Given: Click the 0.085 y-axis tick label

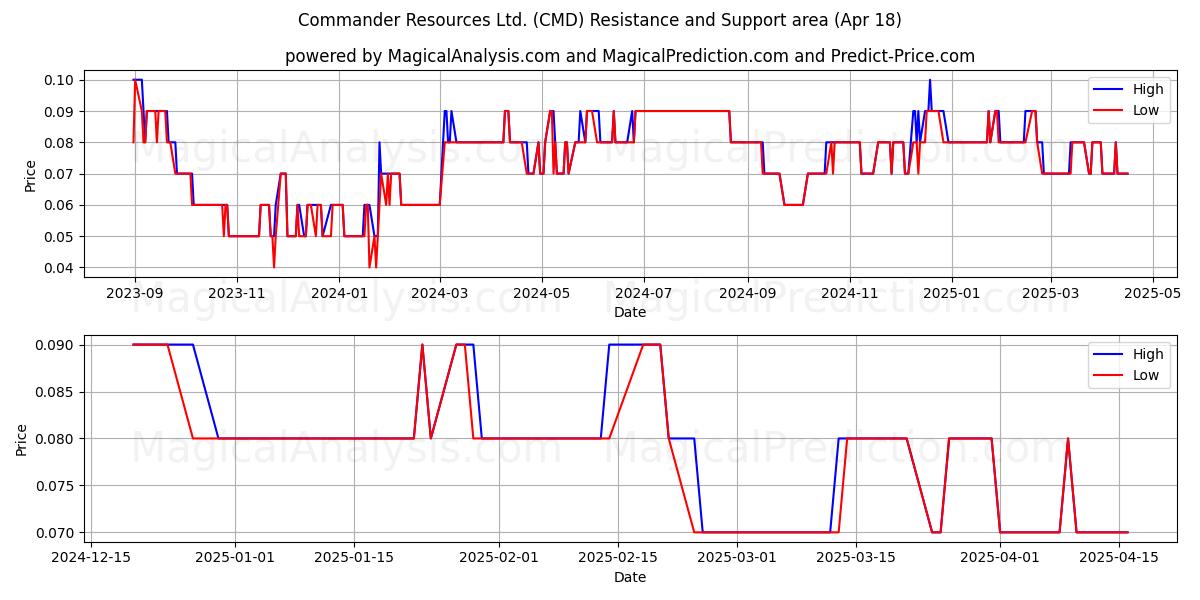Looking at the screenshot, I should [57, 392].
